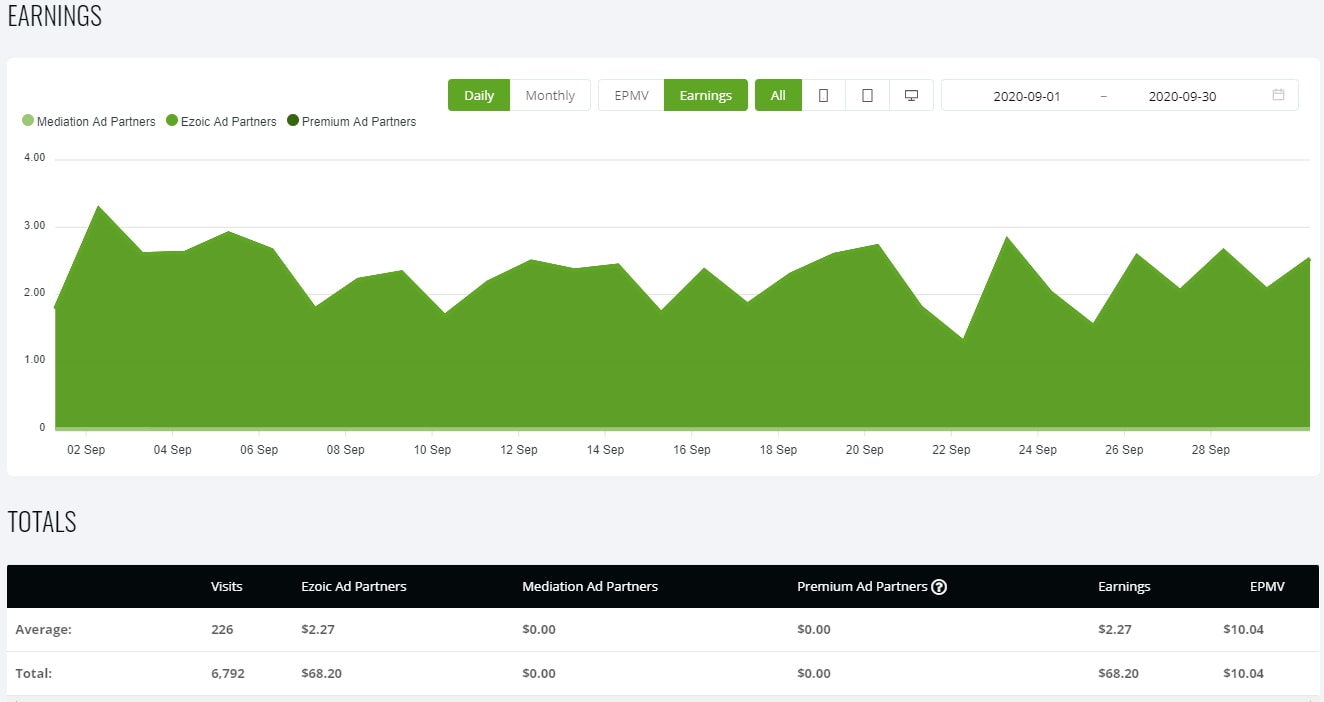Click the 12 Sep axis label
Screen dimensions: 1324x702
519,450
